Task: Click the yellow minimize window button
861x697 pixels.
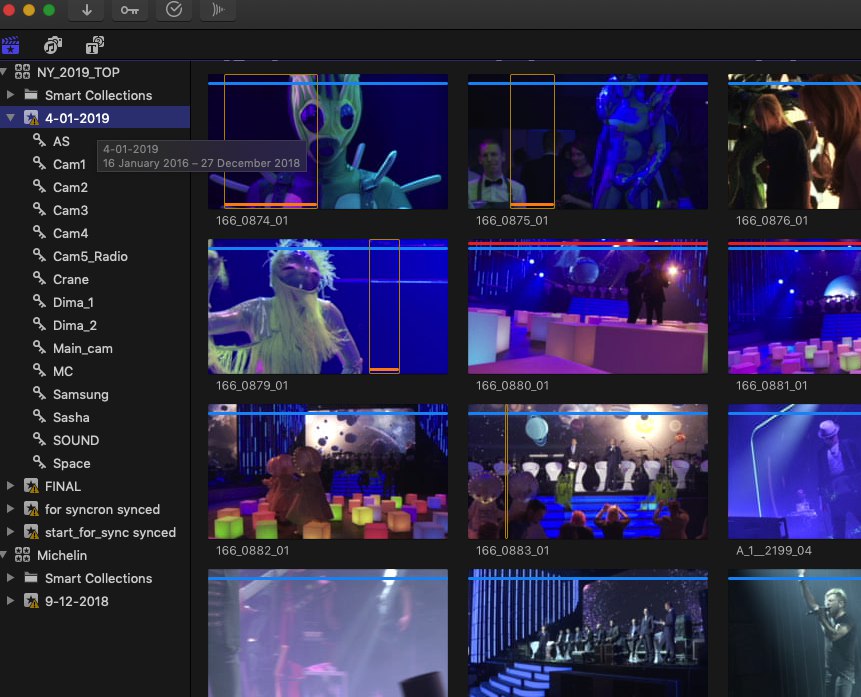Action: pos(29,10)
